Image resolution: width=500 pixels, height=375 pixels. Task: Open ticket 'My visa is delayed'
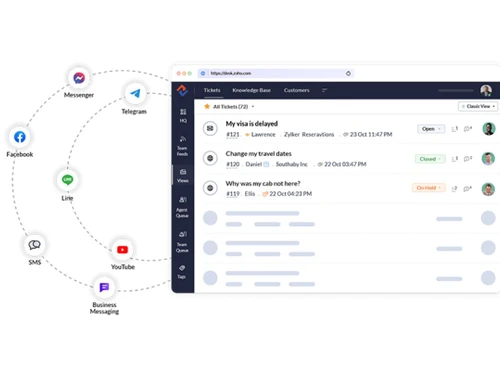click(252, 124)
